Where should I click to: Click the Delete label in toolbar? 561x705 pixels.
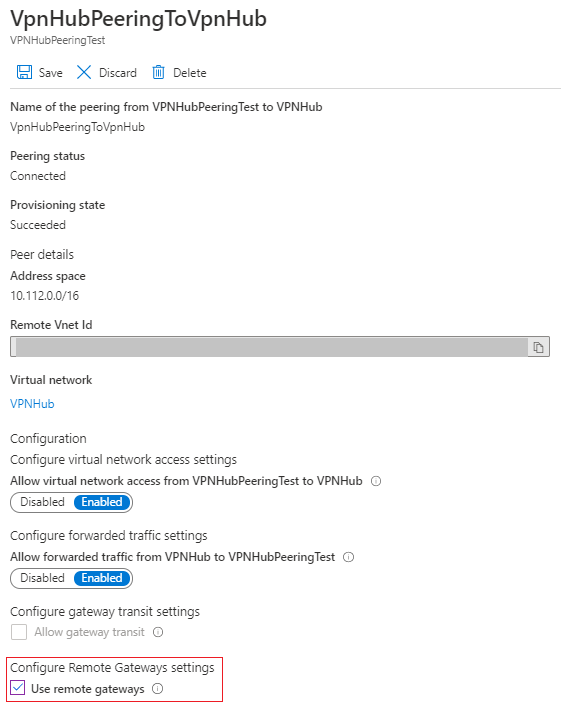point(190,73)
